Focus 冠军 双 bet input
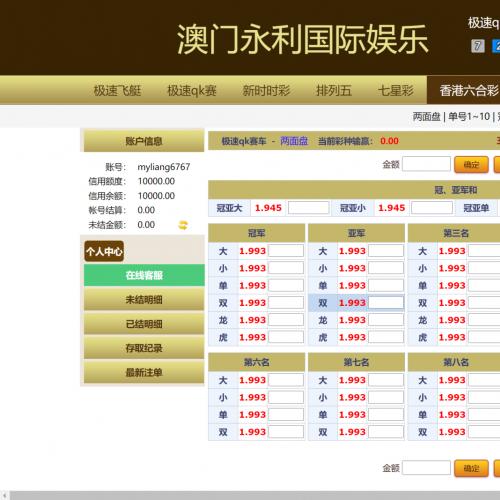The height and width of the screenshot is (500, 500). coord(286,303)
